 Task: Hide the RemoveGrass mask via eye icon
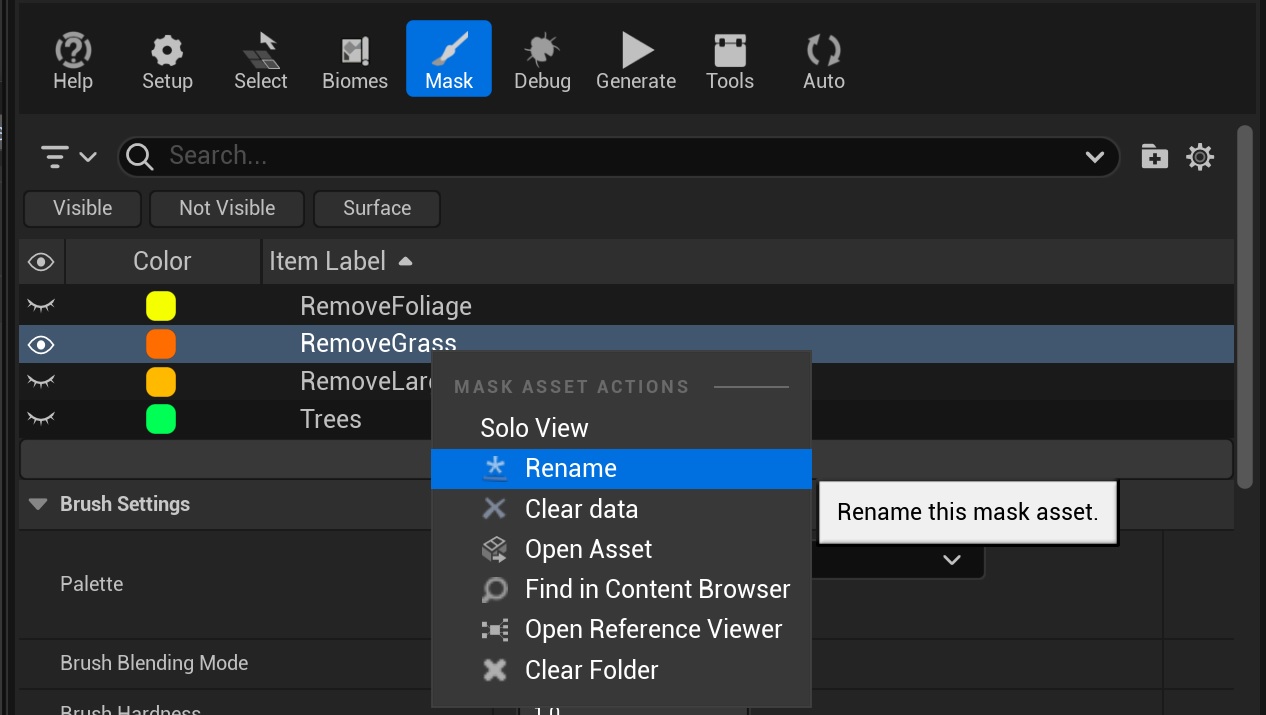41,345
